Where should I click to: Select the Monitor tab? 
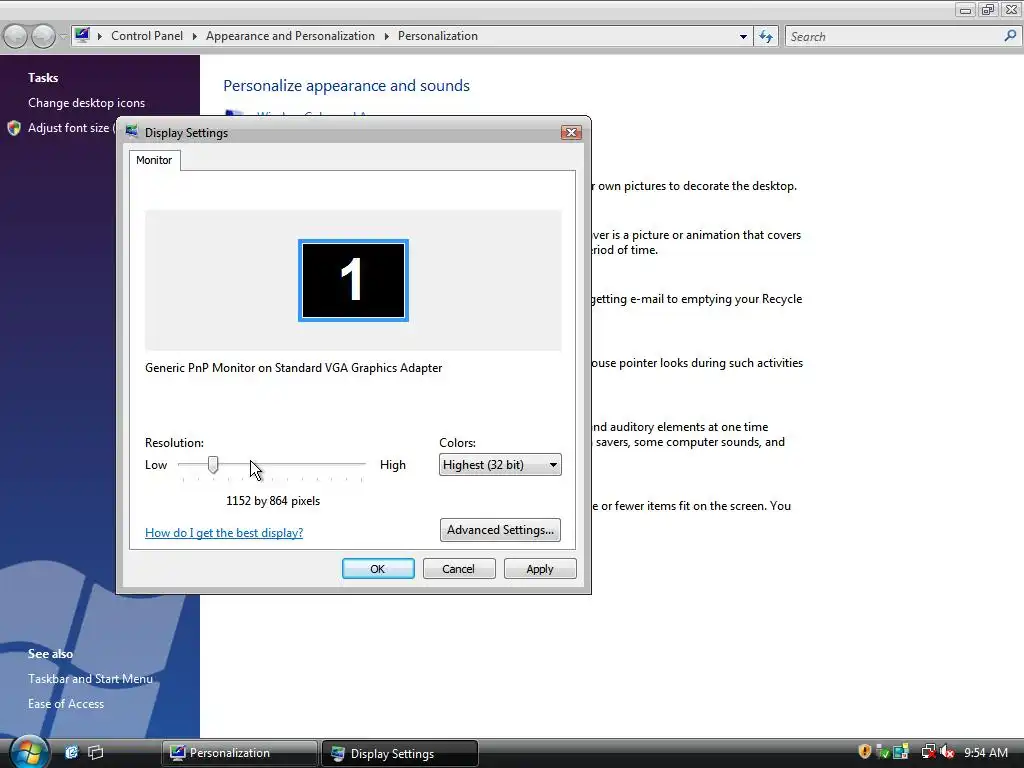tap(154, 160)
